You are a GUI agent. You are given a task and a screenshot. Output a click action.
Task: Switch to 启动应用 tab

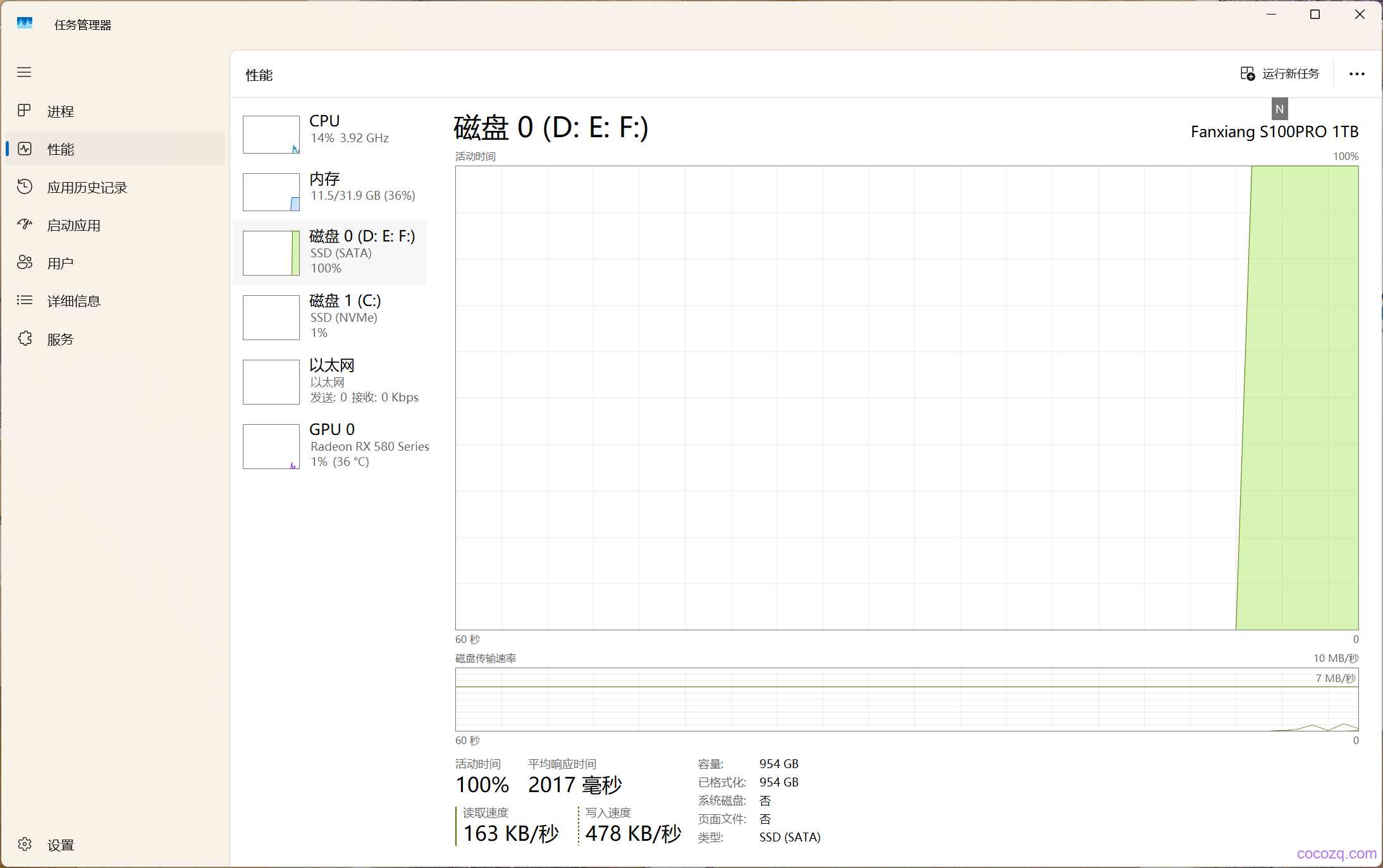[x=116, y=225]
